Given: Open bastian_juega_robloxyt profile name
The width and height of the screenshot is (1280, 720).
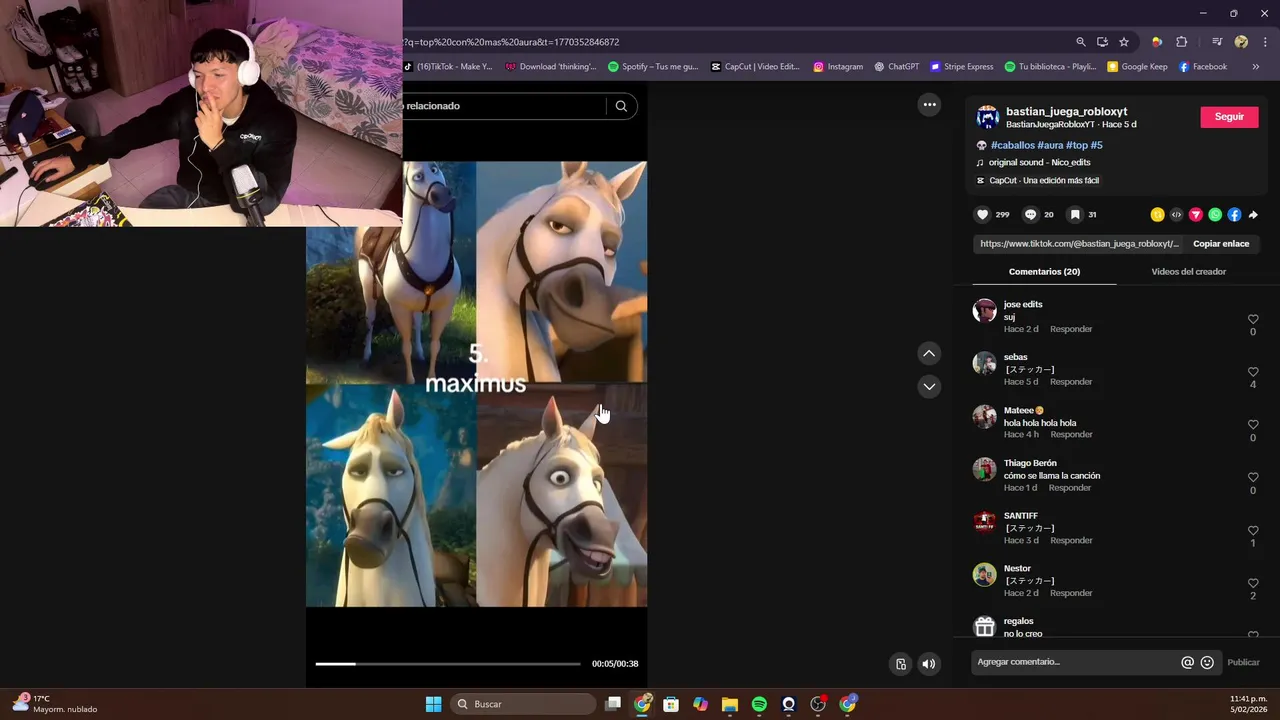Looking at the screenshot, I should (1066, 112).
